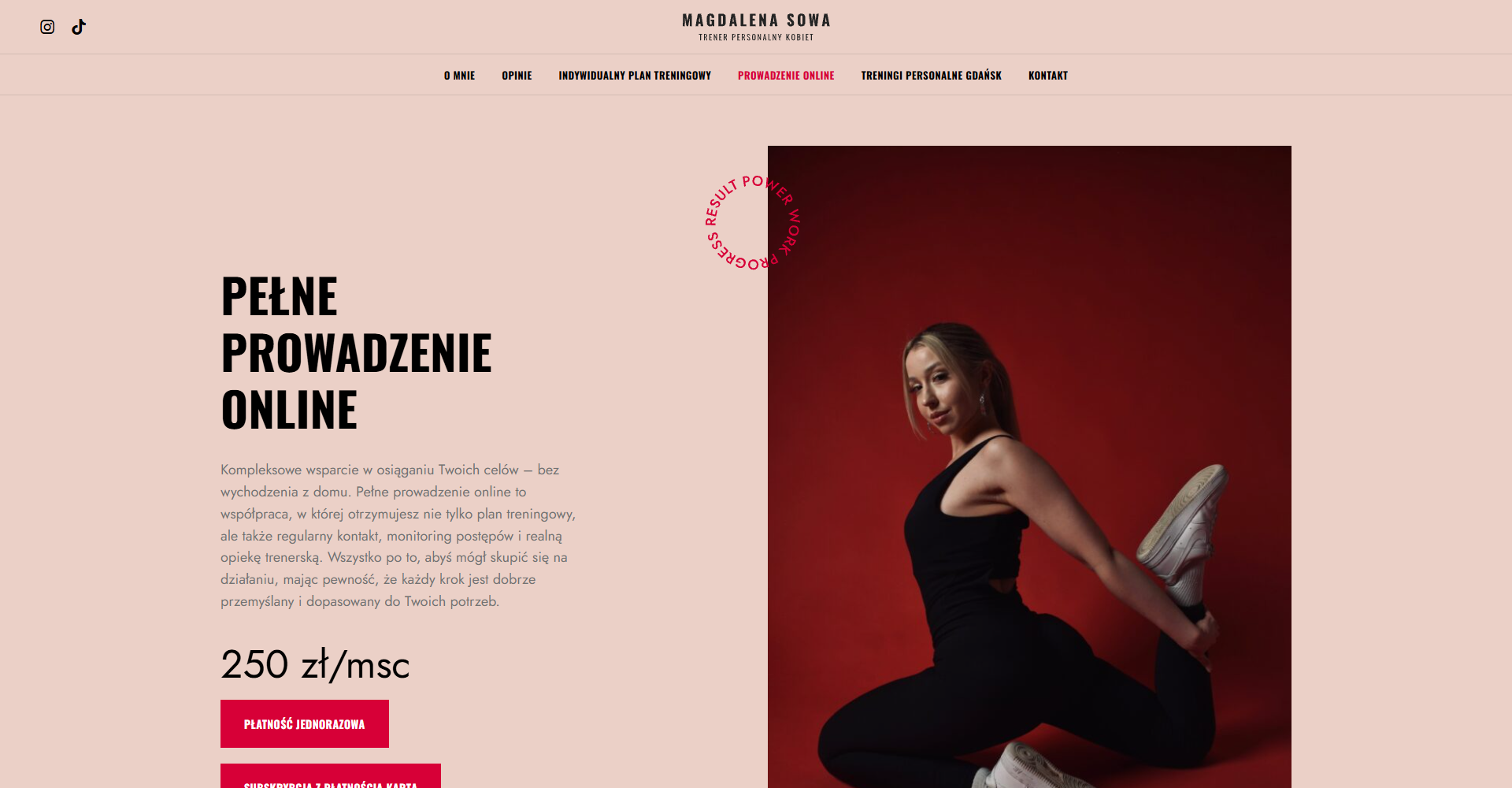Open TRENINGI PERSONALNE GDAŃSK page
Viewport: 1512px width, 788px height.
tap(931, 76)
